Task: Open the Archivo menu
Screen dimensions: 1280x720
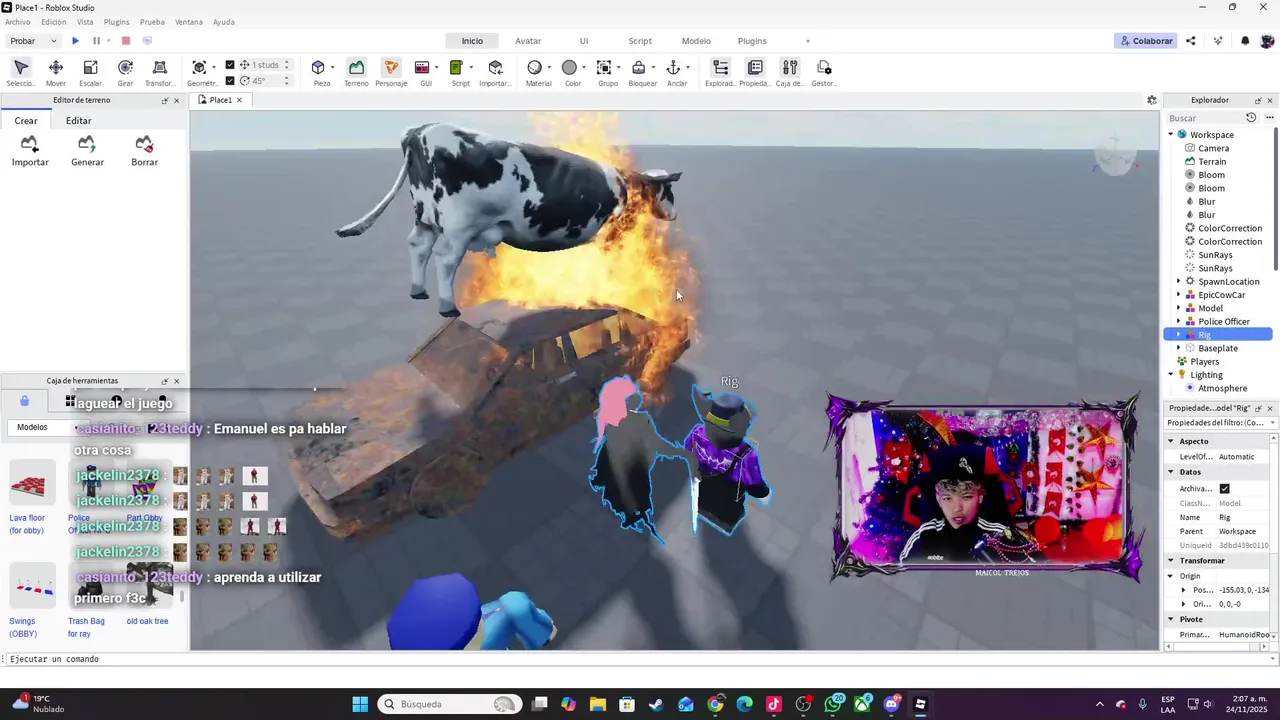Action: click(18, 22)
